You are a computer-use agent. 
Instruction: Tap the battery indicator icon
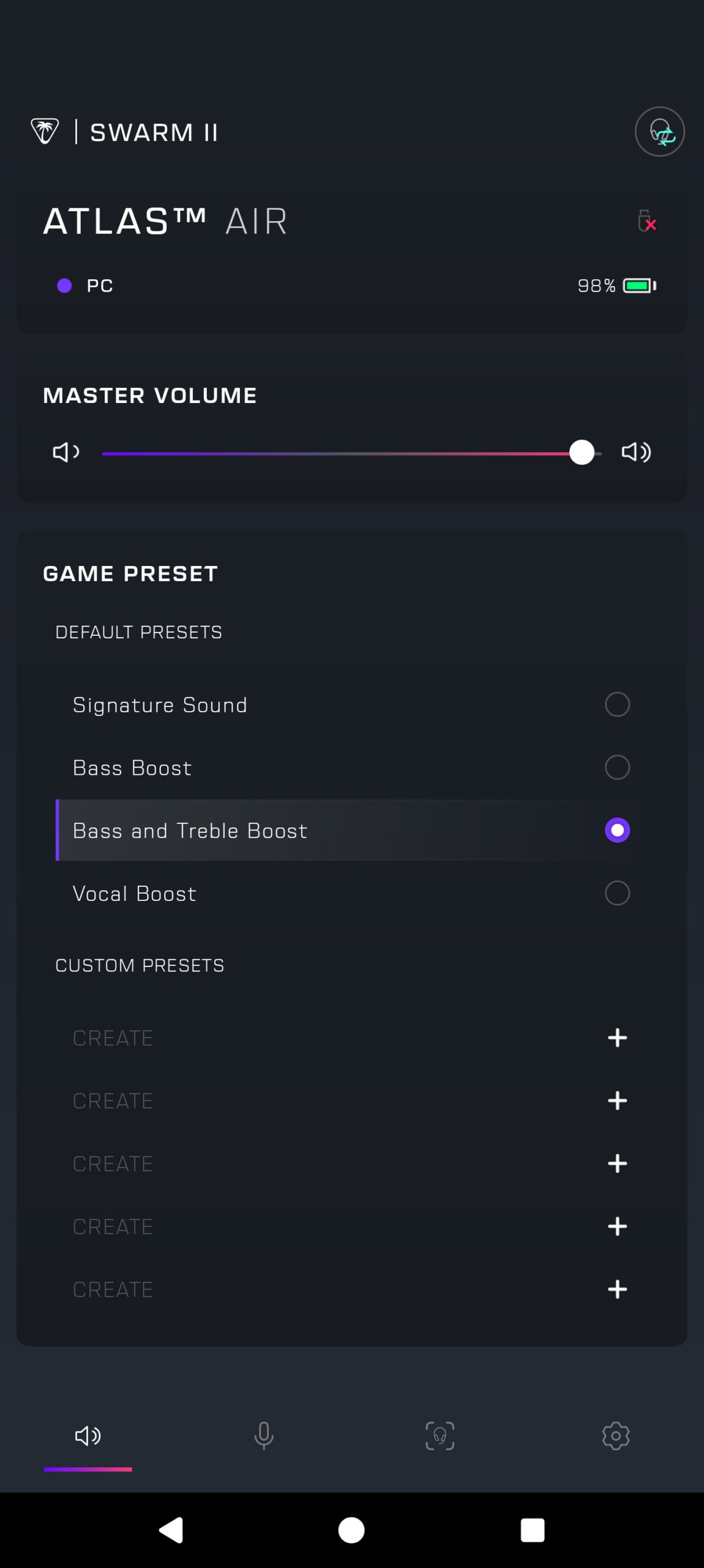click(639, 285)
